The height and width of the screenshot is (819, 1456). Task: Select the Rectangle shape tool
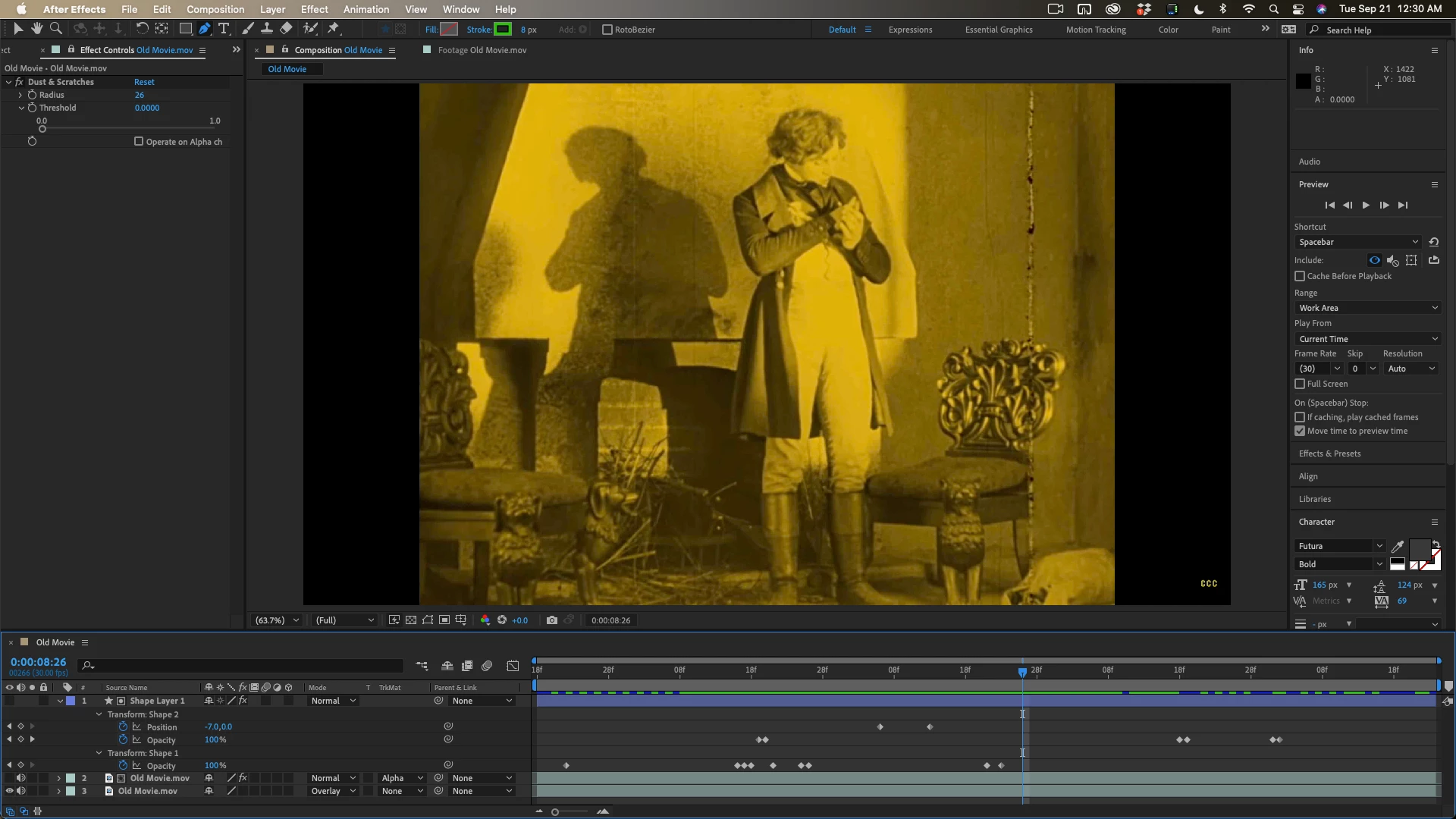coord(185,29)
